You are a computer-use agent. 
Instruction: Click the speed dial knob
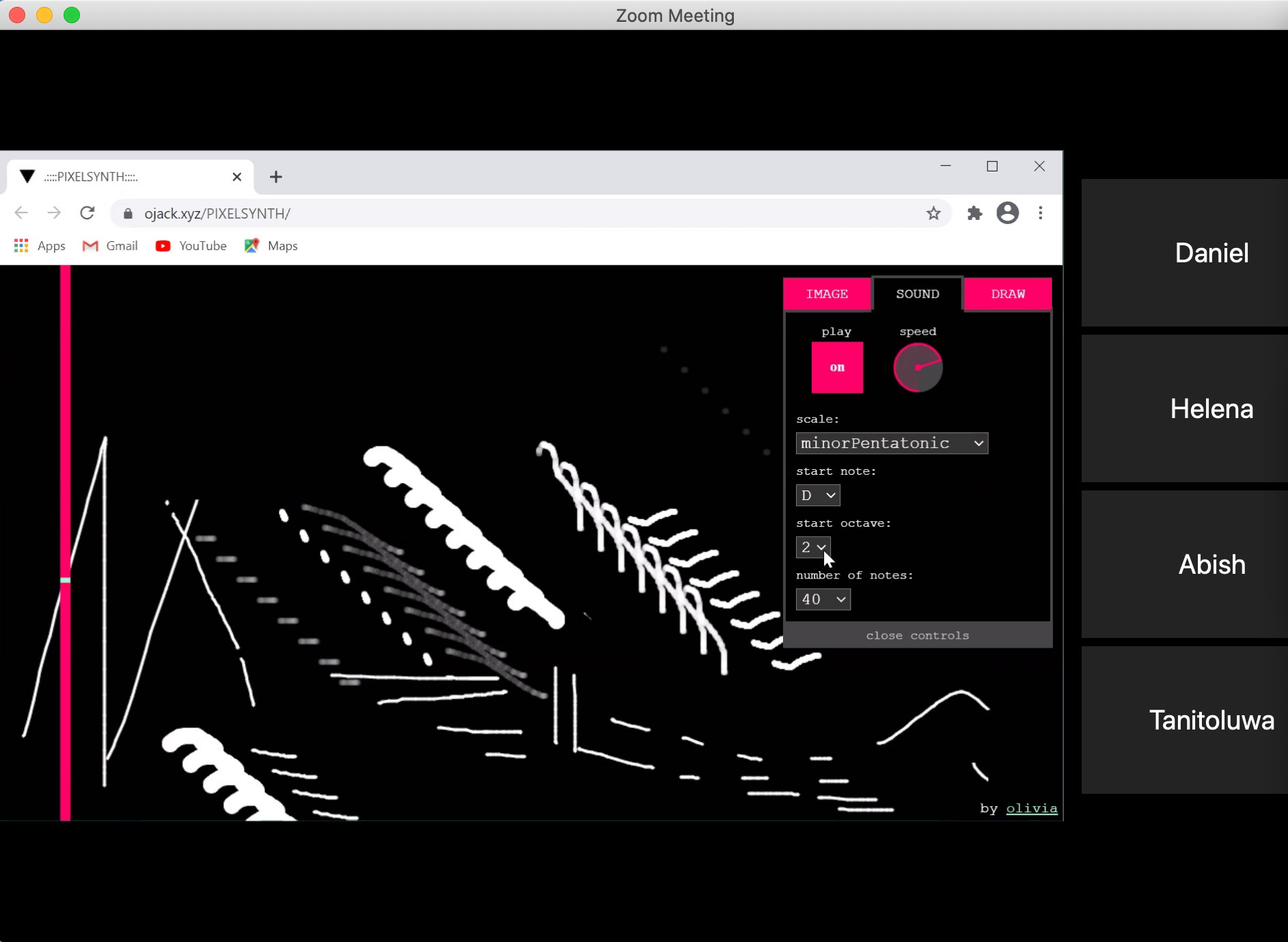tap(918, 368)
